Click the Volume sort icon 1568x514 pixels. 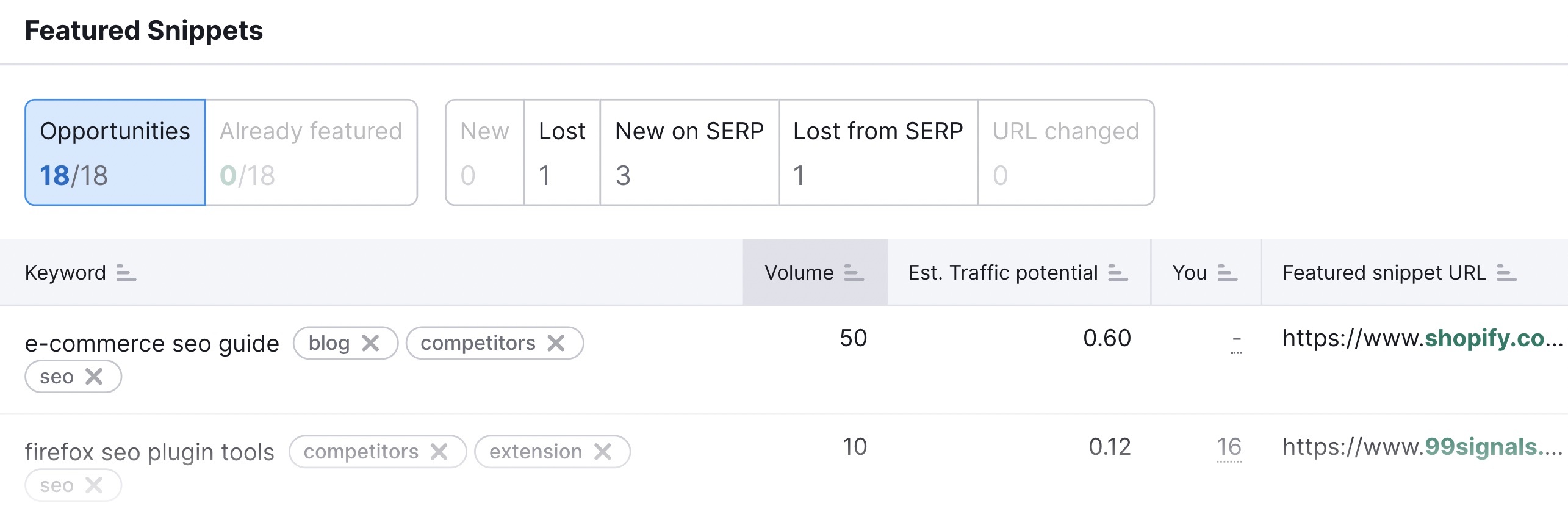[854, 273]
